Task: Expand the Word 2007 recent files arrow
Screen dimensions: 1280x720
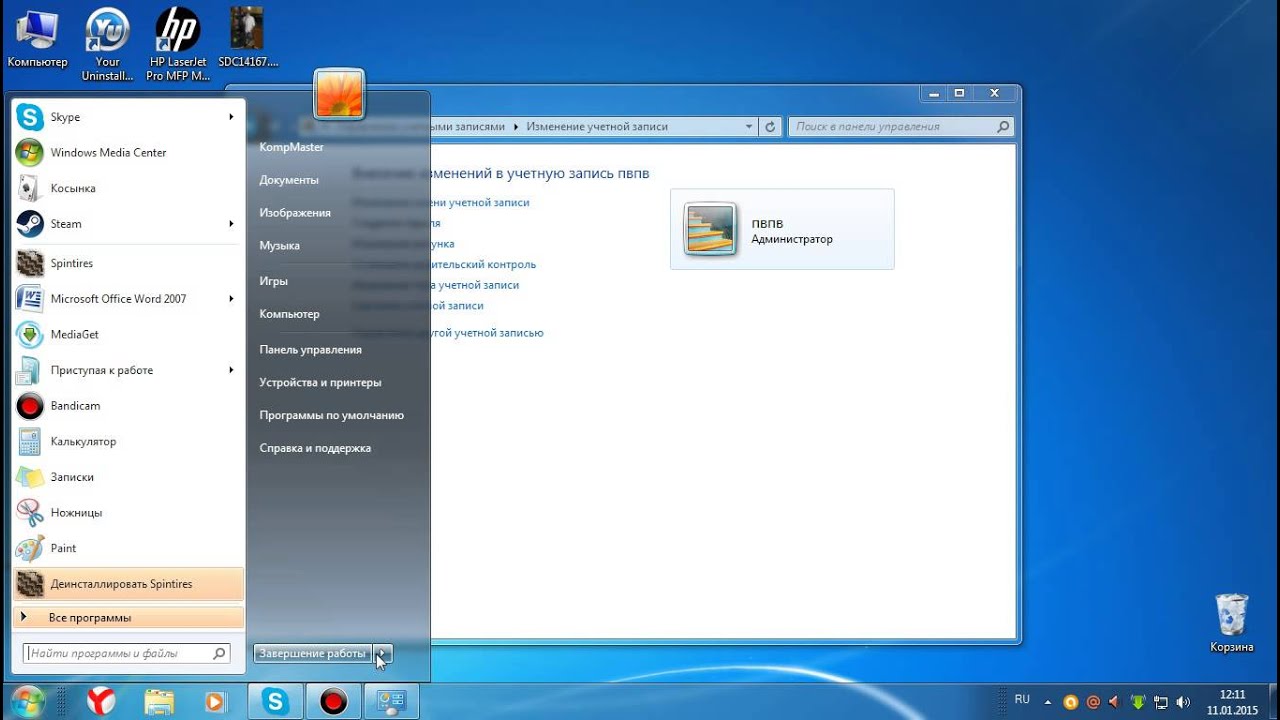Action: pyautogui.click(x=231, y=299)
